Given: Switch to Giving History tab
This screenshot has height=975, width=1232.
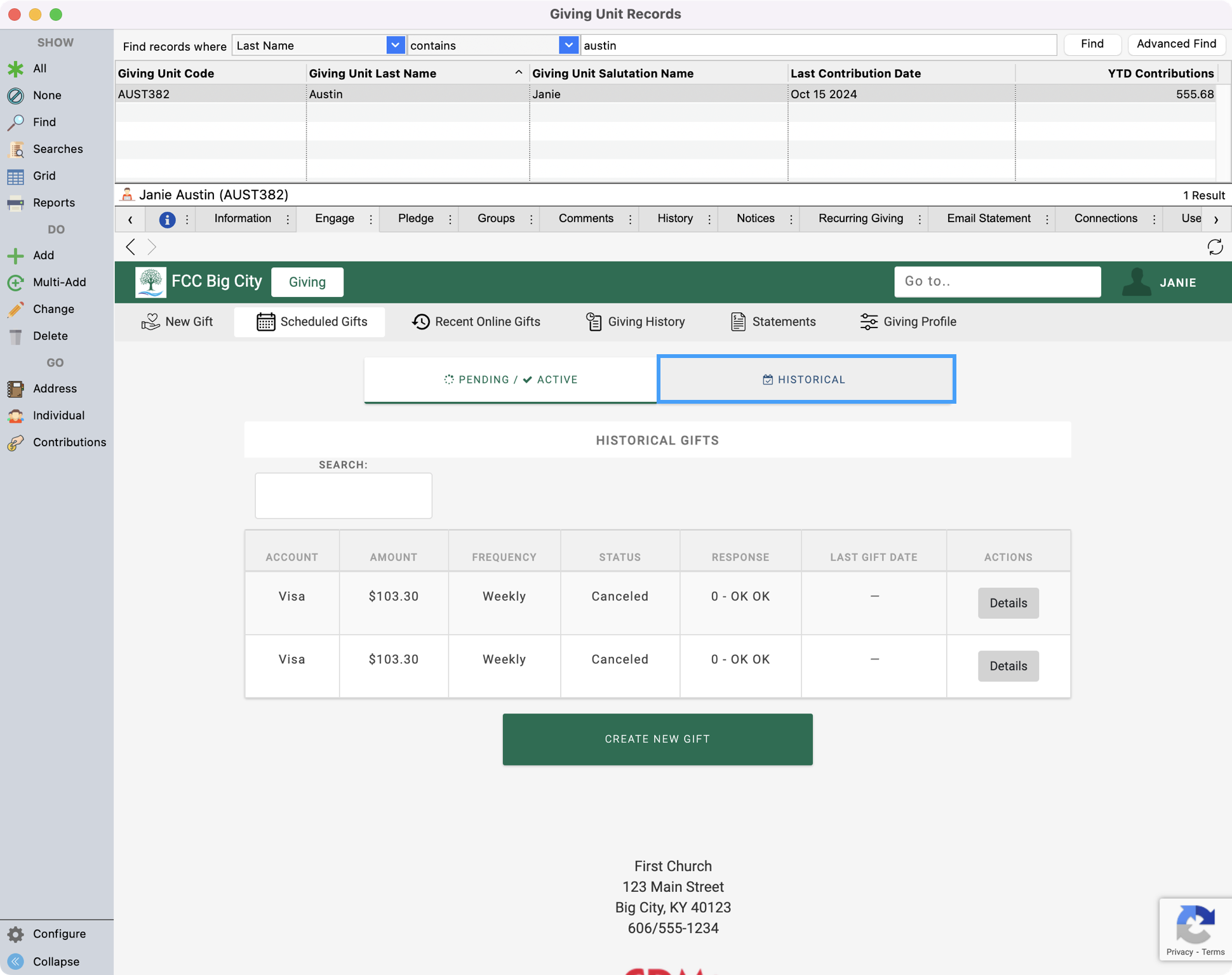Looking at the screenshot, I should click(635, 322).
